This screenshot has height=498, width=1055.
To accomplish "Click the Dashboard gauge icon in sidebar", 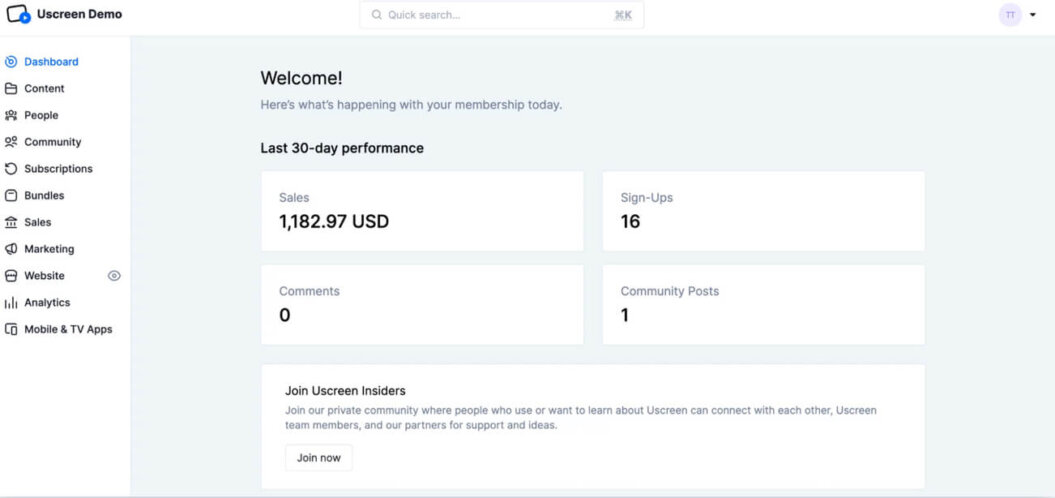I will tap(11, 62).
